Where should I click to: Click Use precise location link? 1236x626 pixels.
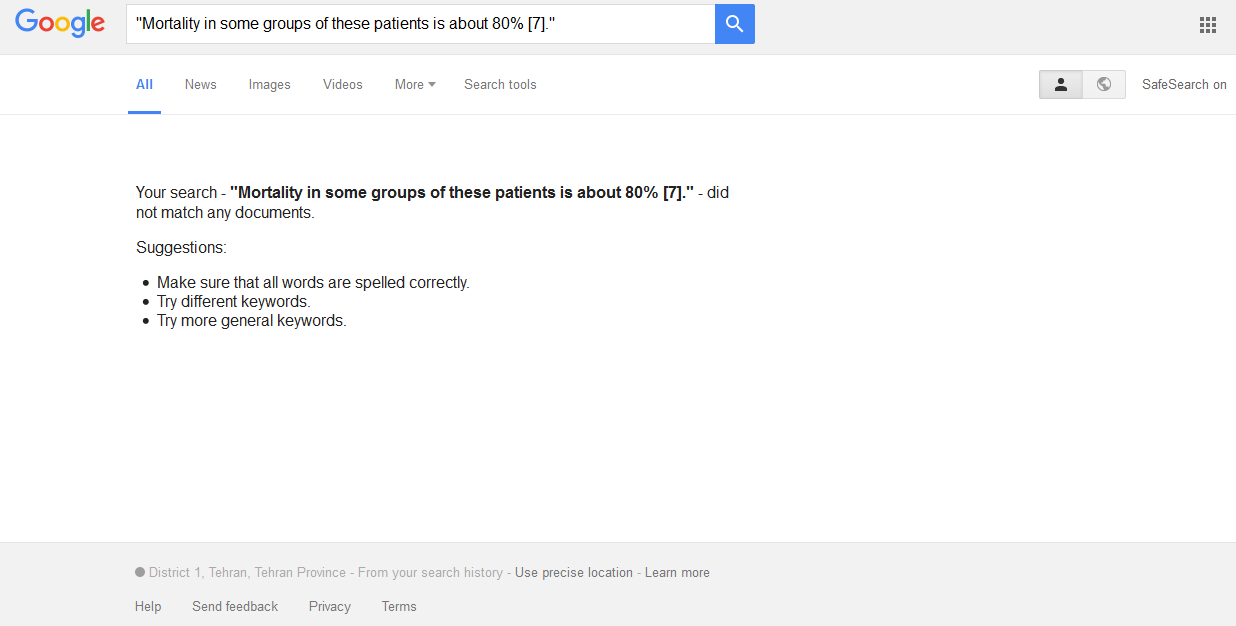[x=574, y=573]
